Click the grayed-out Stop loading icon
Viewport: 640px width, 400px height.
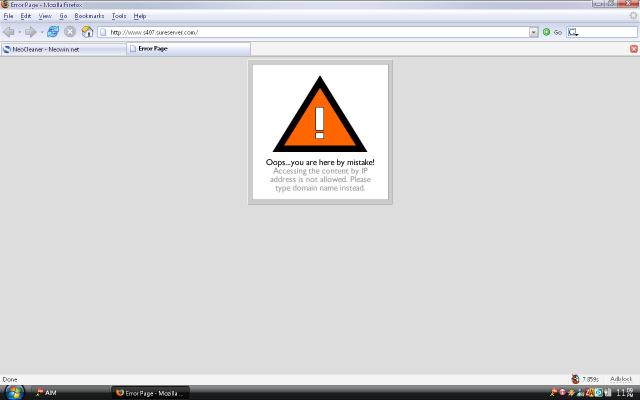(x=70, y=32)
